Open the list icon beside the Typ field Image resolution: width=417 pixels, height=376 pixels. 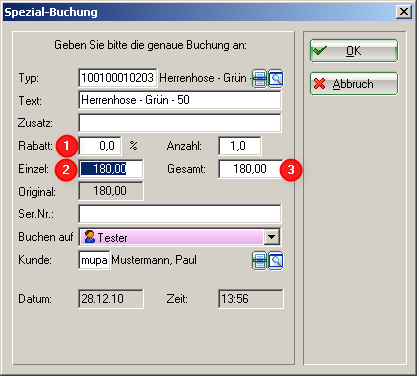[259, 79]
